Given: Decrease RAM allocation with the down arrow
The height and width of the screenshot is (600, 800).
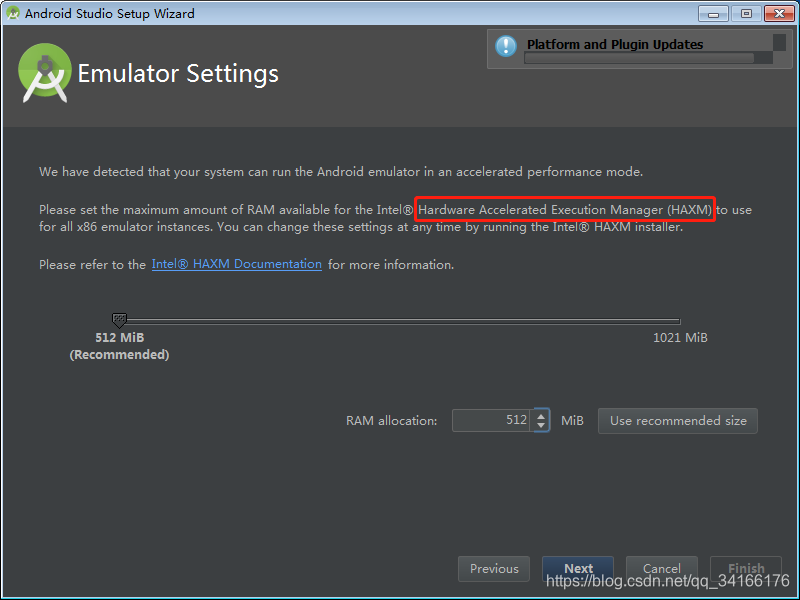Looking at the screenshot, I should pyautogui.click(x=541, y=426).
